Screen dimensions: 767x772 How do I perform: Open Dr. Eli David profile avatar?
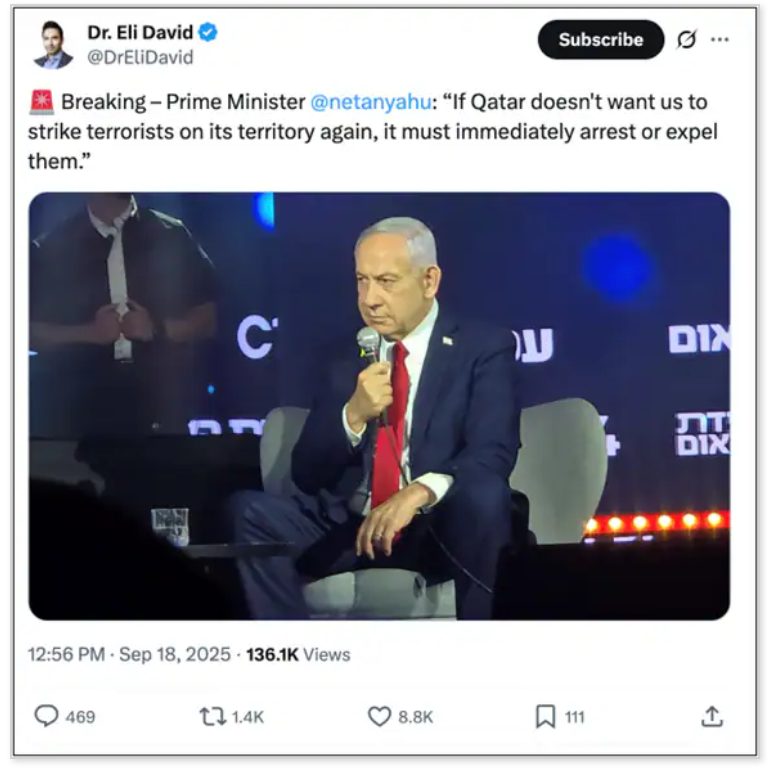click(53, 44)
